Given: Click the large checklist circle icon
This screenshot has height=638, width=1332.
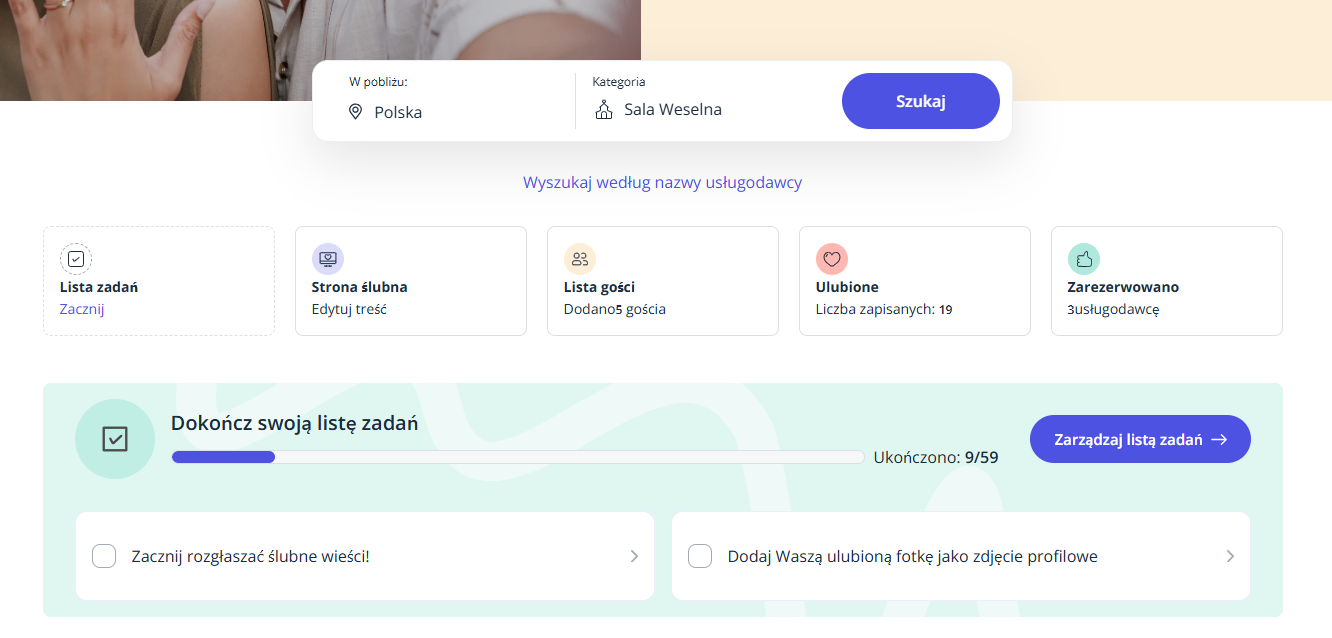Looking at the screenshot, I should [x=115, y=439].
